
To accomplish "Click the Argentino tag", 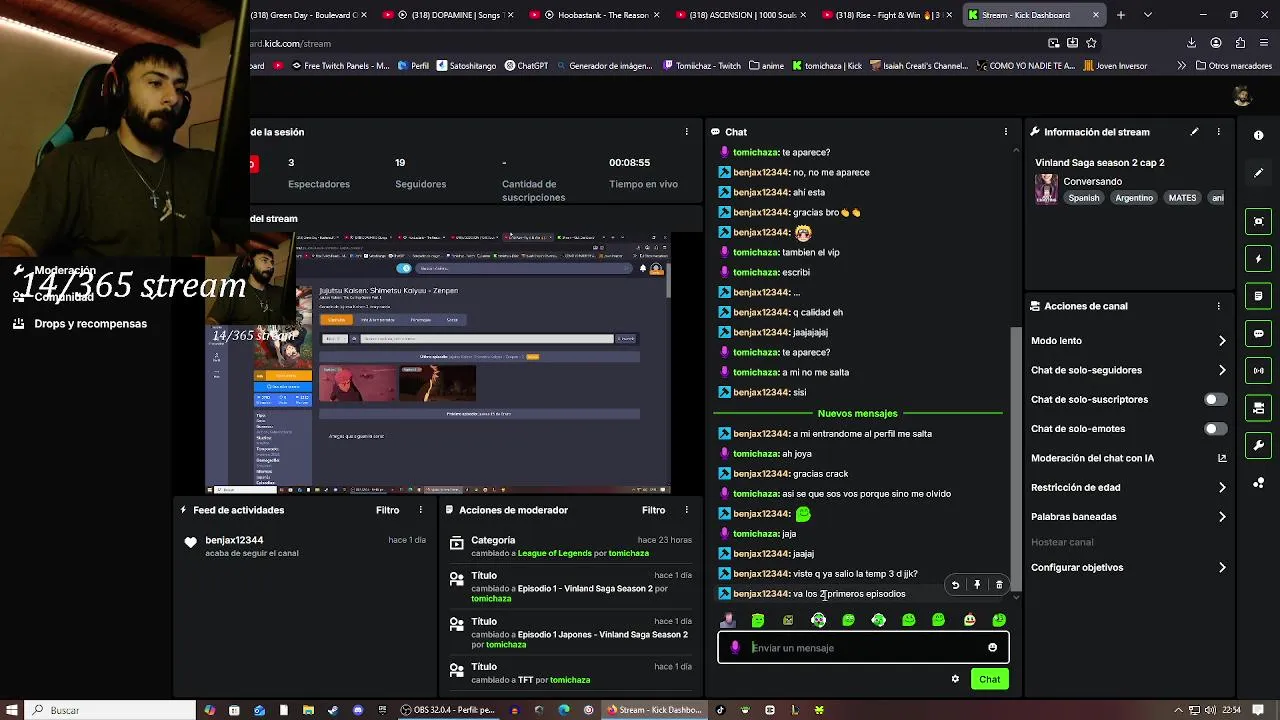I will pyautogui.click(x=1134, y=198).
